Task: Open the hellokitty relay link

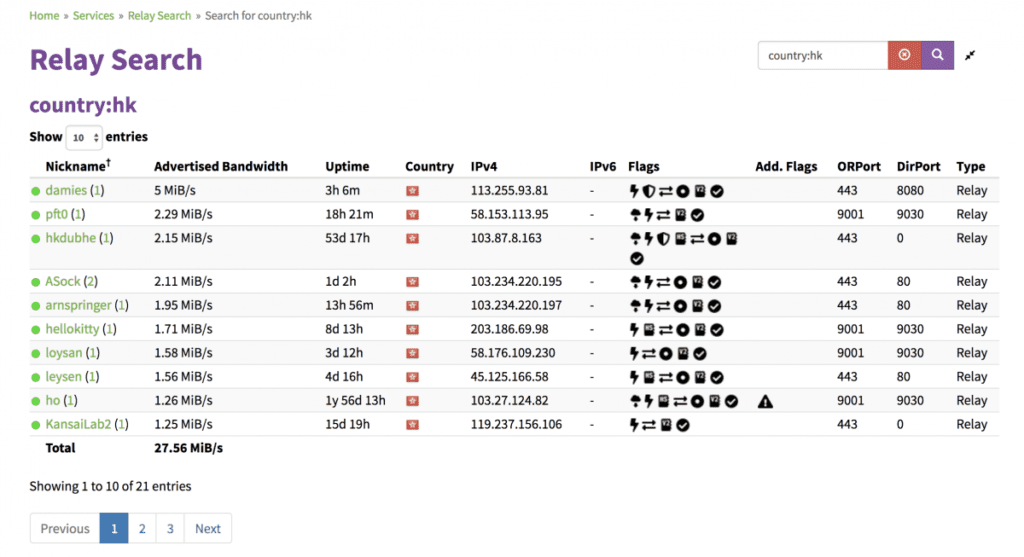Action: click(x=72, y=329)
